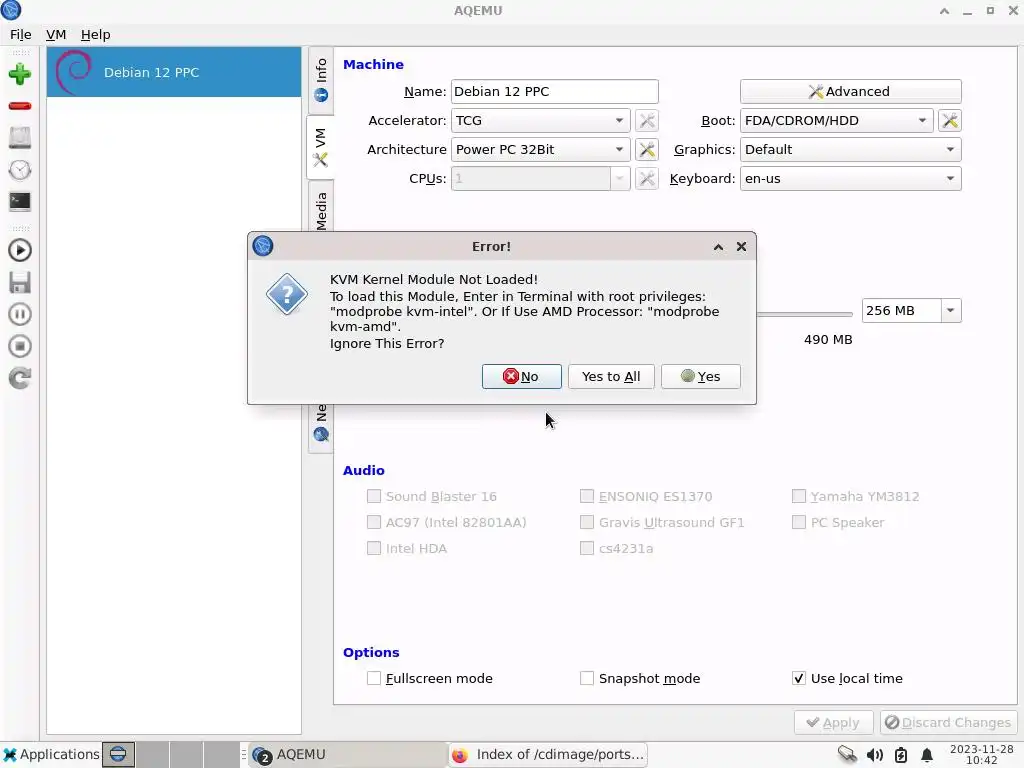Click Yes to All in Error dialog
Viewport: 1024px width, 768px height.
[611, 376]
